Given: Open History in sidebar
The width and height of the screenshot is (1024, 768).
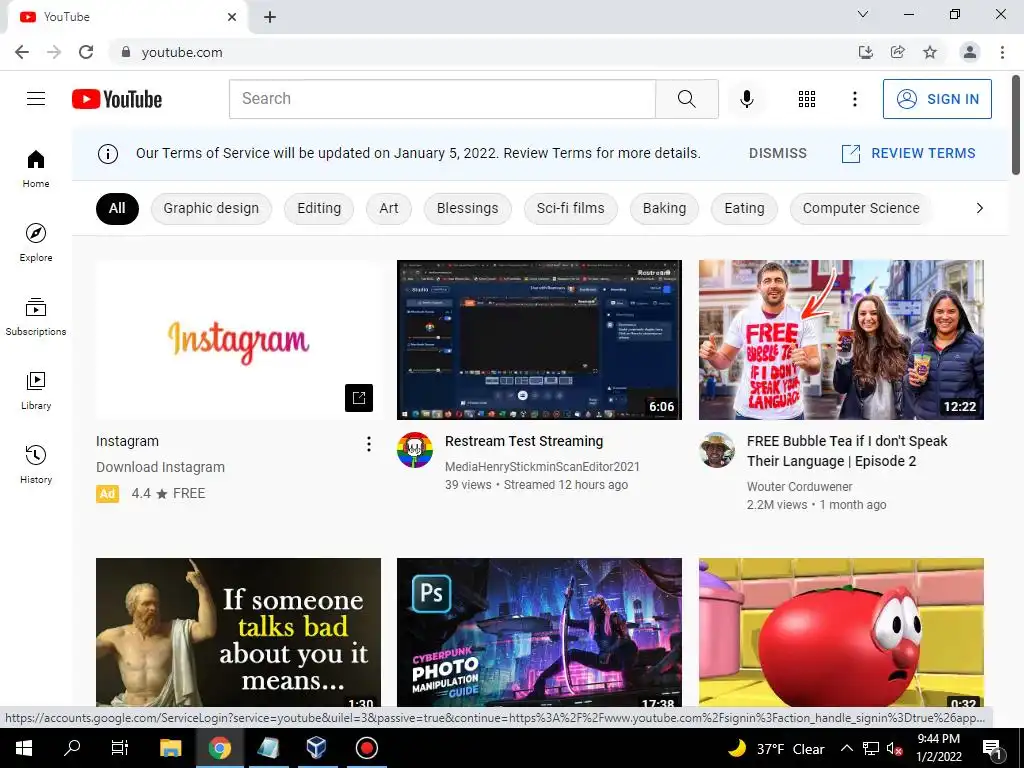Looking at the screenshot, I should coord(36,464).
